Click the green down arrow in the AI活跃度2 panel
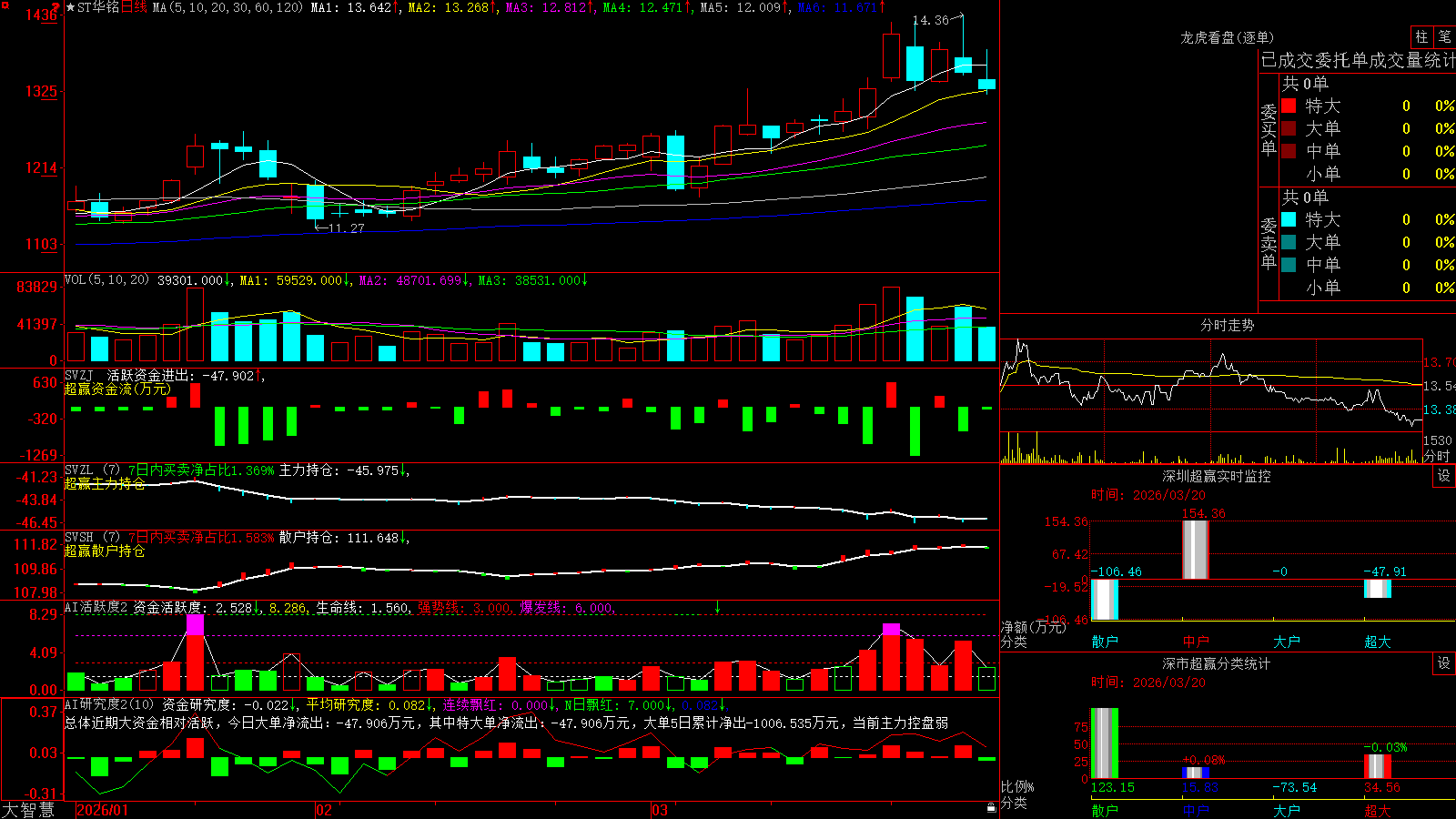This screenshot has height=819, width=1456. coord(717,607)
